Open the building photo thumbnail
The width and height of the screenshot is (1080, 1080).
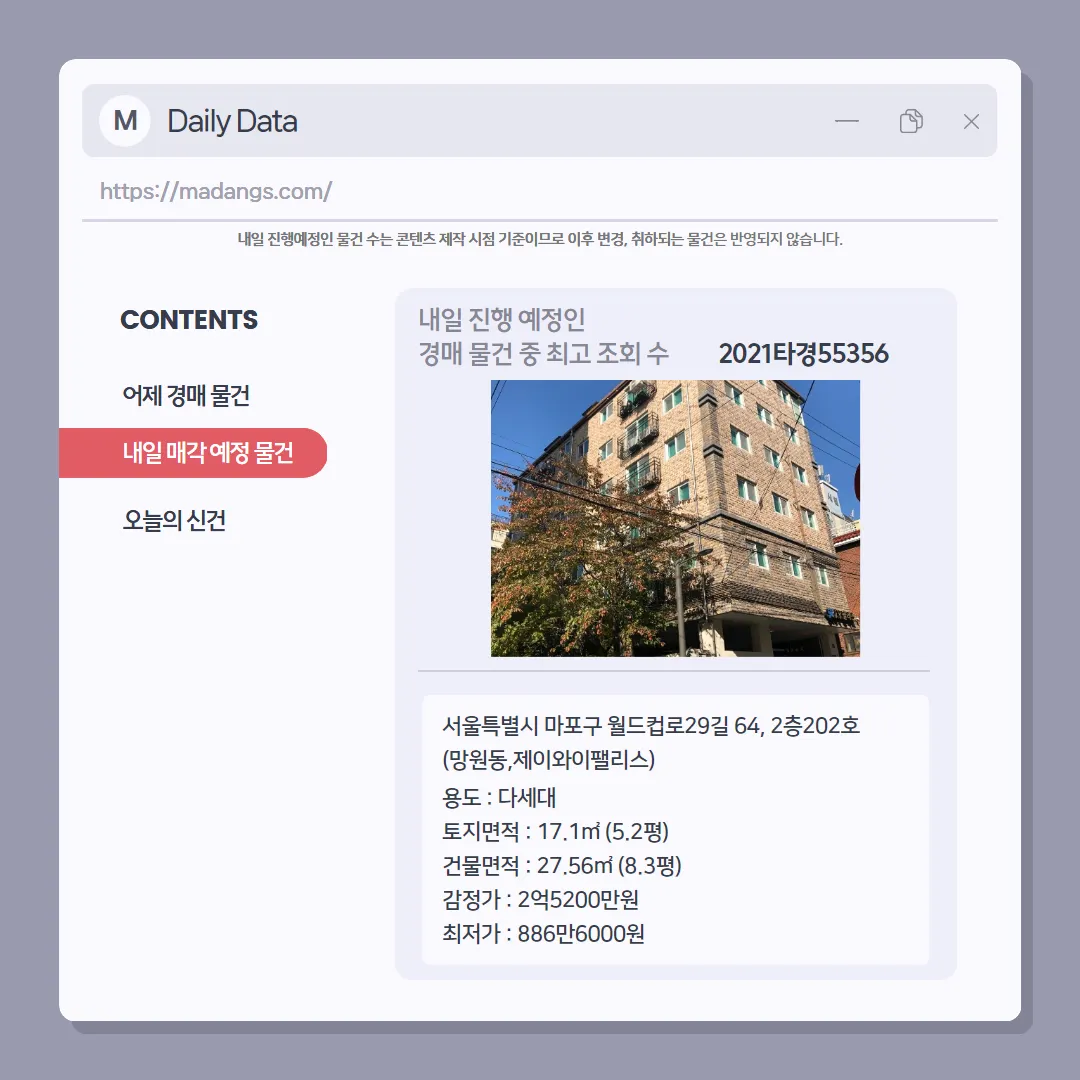[x=675, y=518]
